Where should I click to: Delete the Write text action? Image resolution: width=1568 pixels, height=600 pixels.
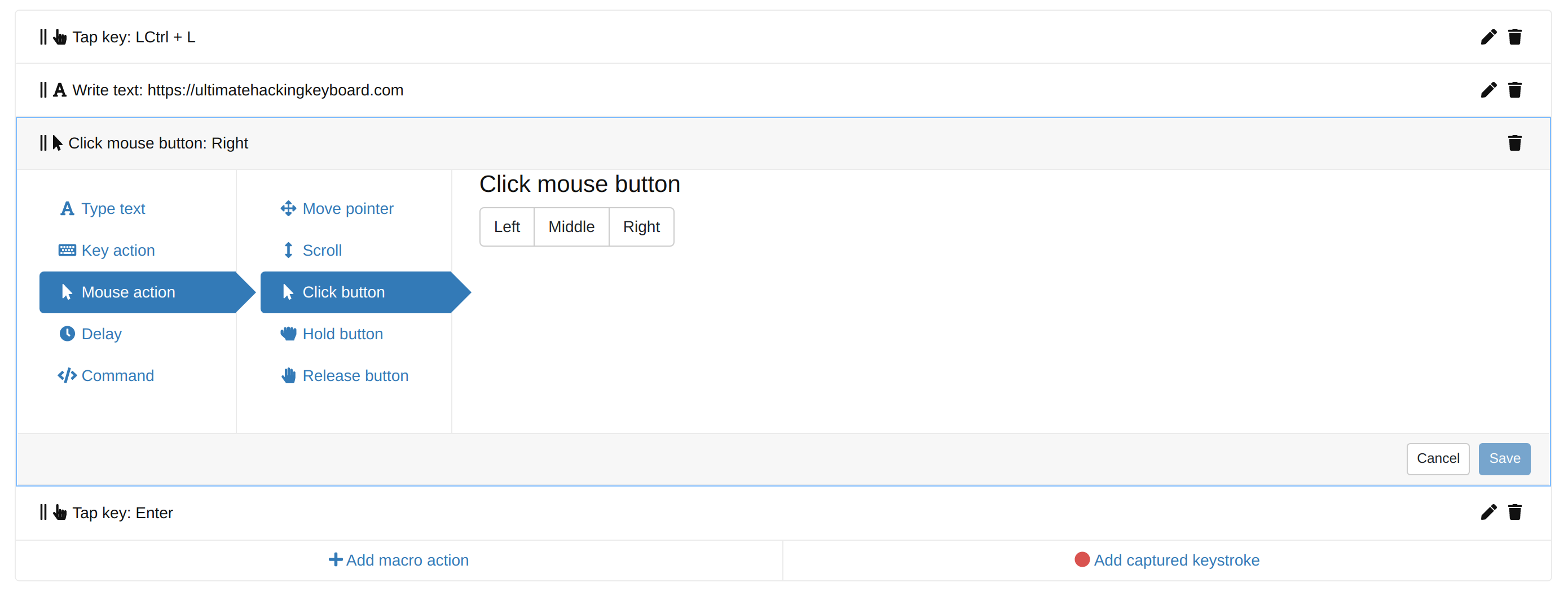(x=1515, y=90)
